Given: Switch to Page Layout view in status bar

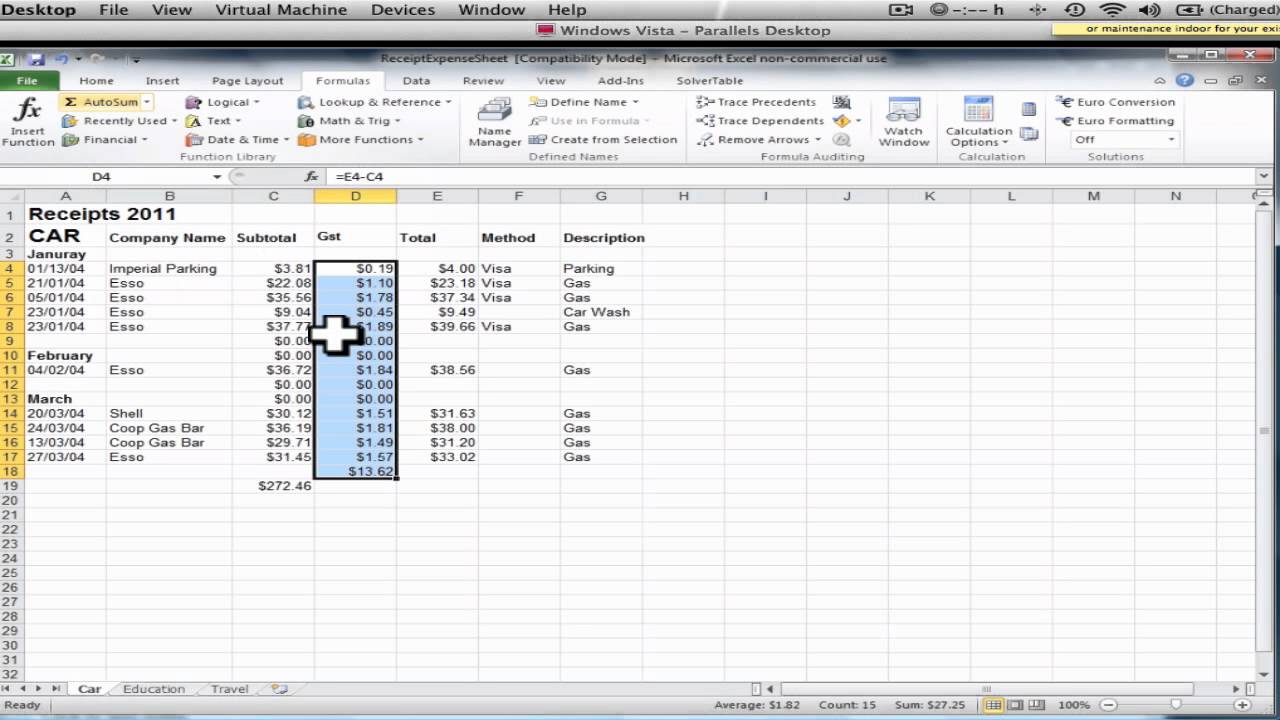Looking at the screenshot, I should (1014, 705).
